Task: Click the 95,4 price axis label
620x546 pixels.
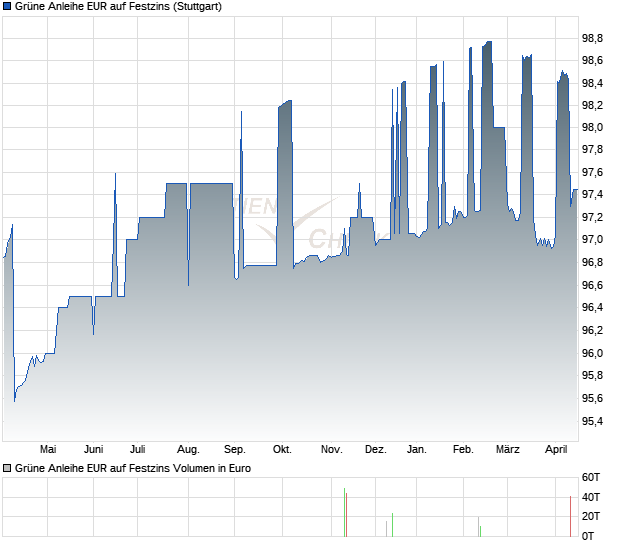Action: click(x=592, y=421)
